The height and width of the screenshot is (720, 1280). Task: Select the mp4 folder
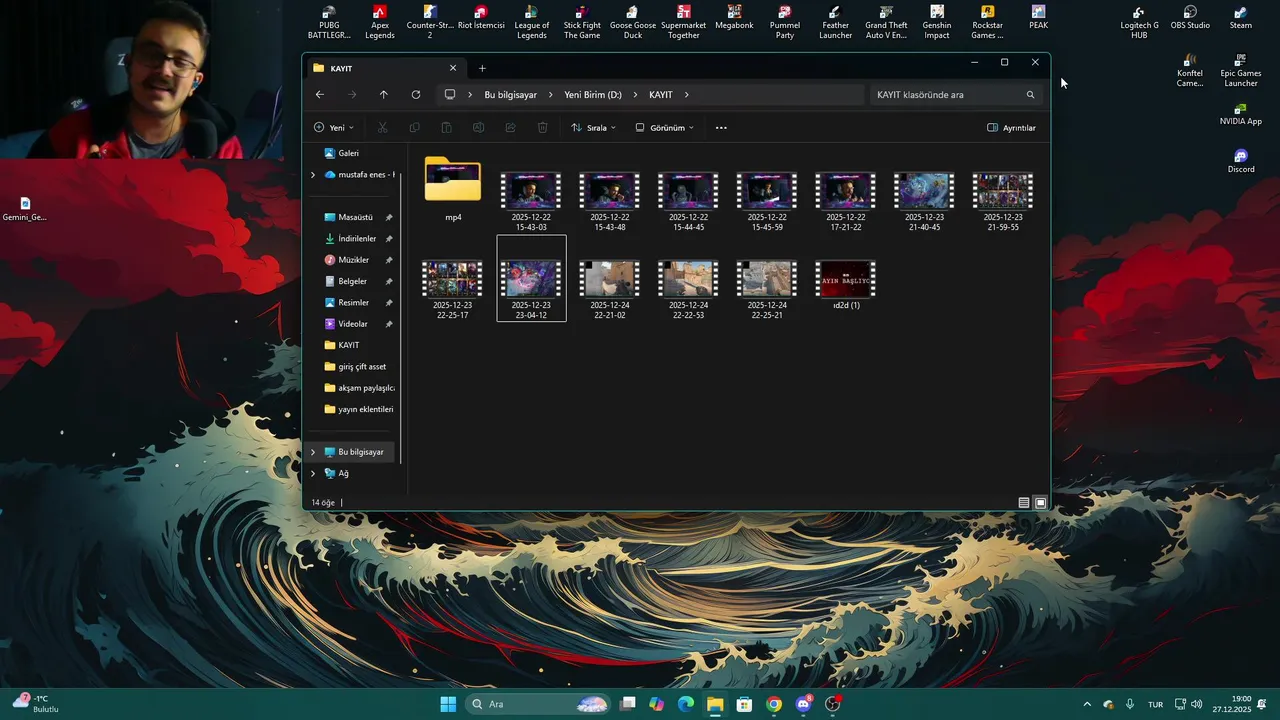coord(453,188)
